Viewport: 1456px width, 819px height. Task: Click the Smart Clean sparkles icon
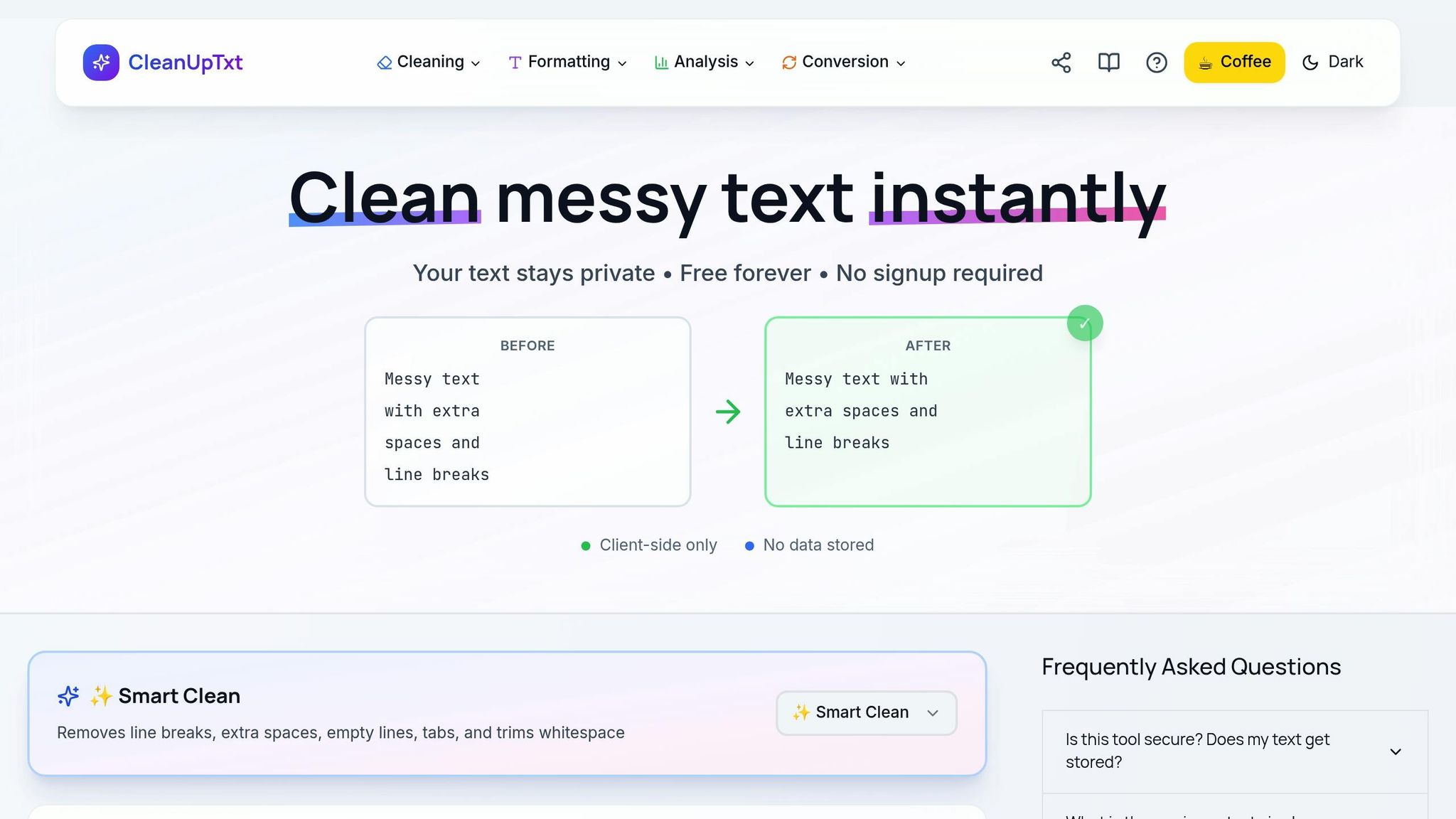coord(68,696)
